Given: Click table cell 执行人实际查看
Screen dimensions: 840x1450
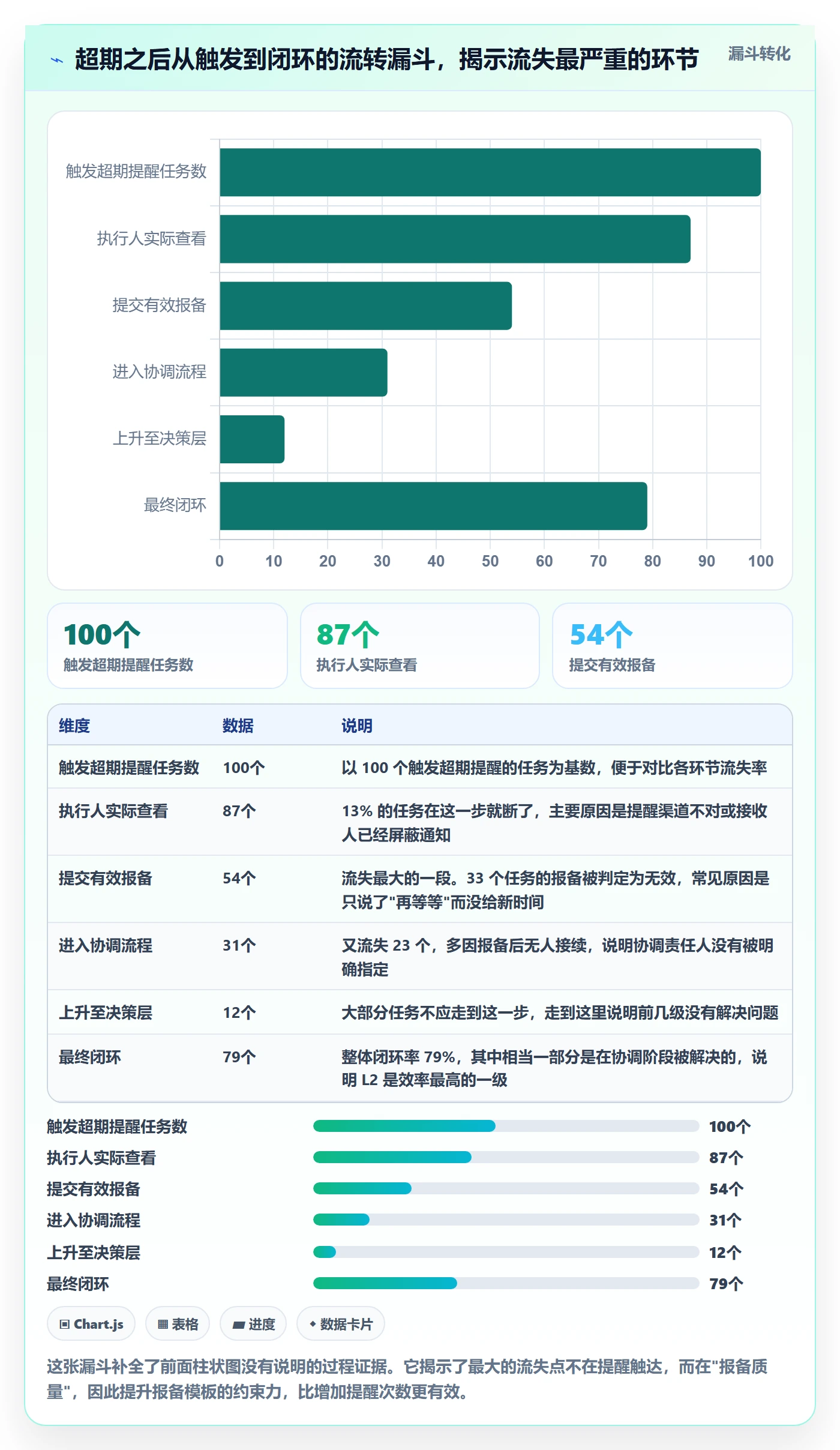Looking at the screenshot, I should (x=113, y=811).
